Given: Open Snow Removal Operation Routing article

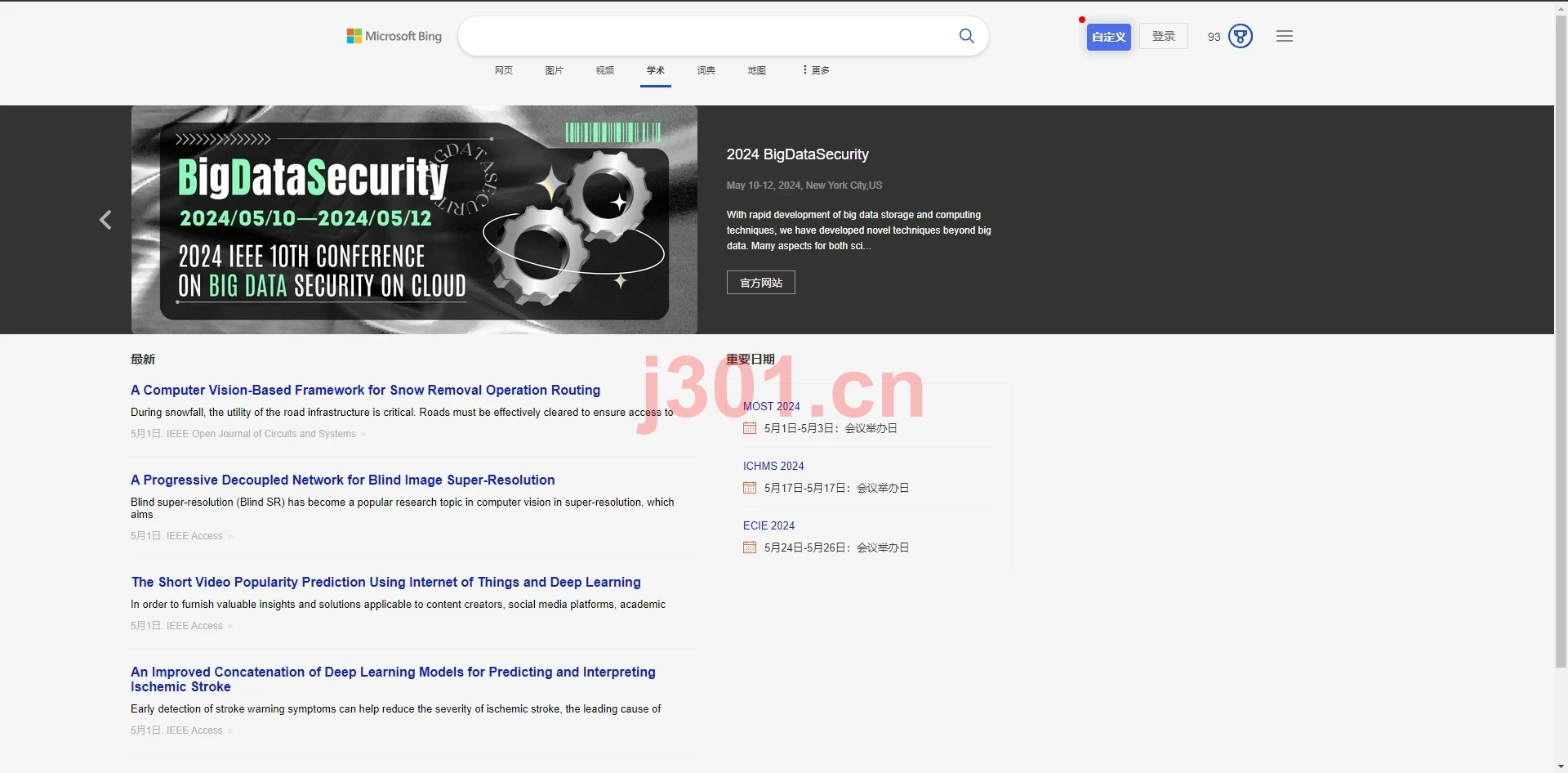Looking at the screenshot, I should click(366, 391).
